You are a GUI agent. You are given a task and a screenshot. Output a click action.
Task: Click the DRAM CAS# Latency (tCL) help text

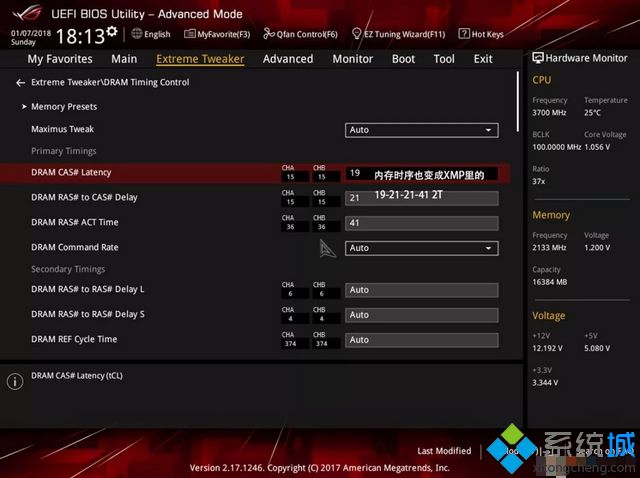(x=77, y=376)
